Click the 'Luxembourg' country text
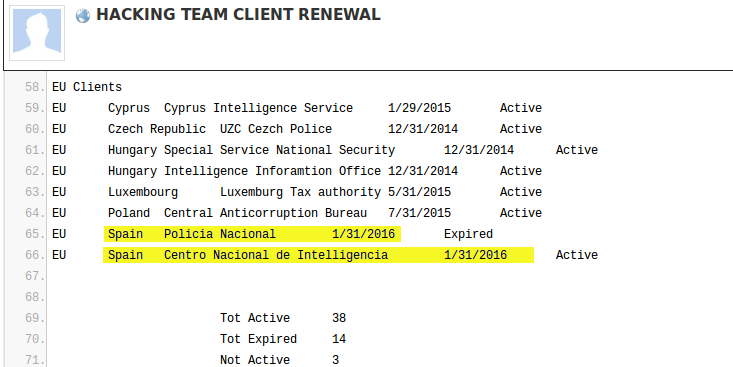The height and width of the screenshot is (367, 733). 143,192
